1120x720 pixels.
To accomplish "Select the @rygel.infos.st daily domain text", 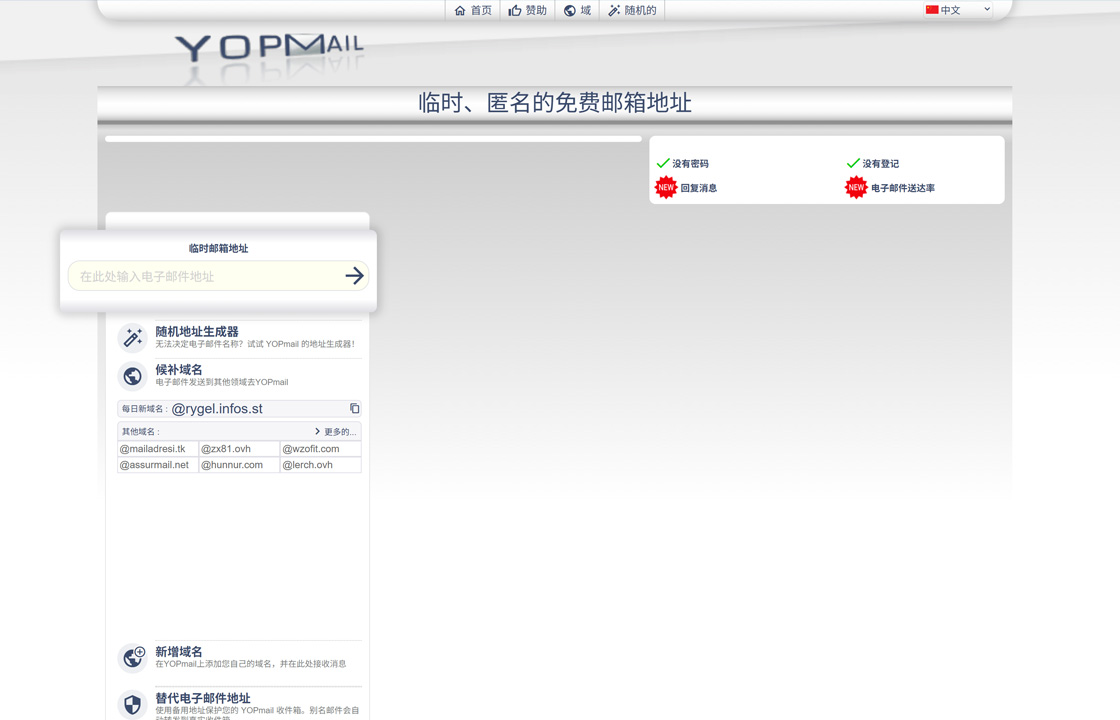I will tap(217, 409).
